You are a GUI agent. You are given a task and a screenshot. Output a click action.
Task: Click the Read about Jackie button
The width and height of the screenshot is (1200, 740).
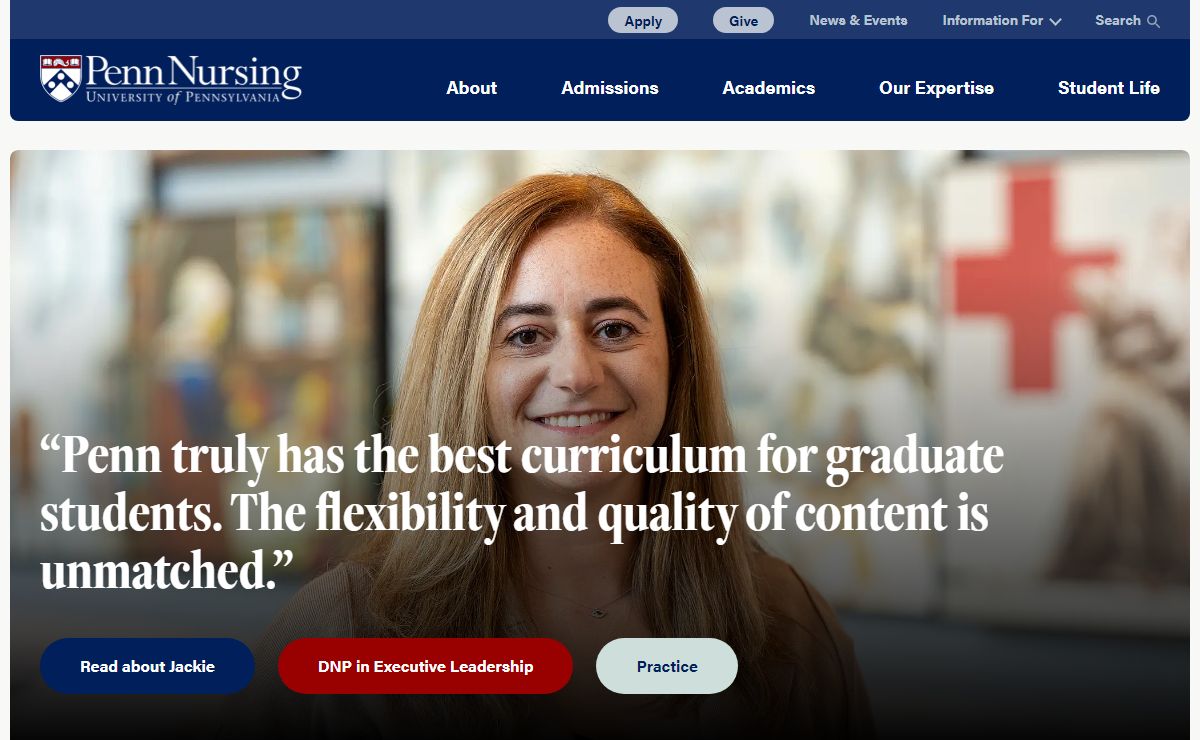point(148,666)
